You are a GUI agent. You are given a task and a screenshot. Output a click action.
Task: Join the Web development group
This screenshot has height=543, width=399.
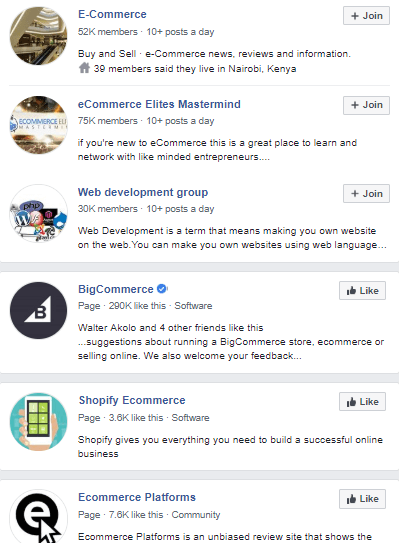tap(366, 194)
